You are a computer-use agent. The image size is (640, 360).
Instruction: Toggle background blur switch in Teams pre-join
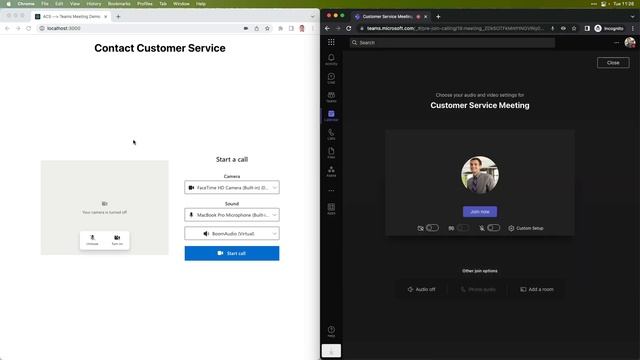click(463, 228)
